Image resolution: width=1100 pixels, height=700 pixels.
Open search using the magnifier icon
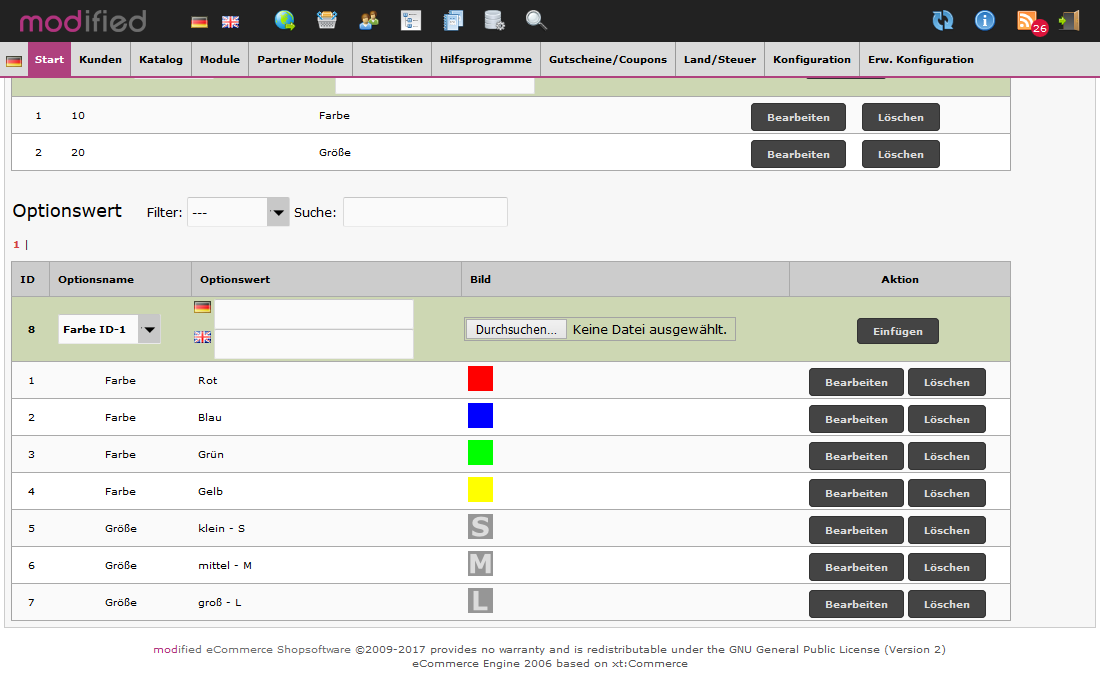(x=536, y=20)
